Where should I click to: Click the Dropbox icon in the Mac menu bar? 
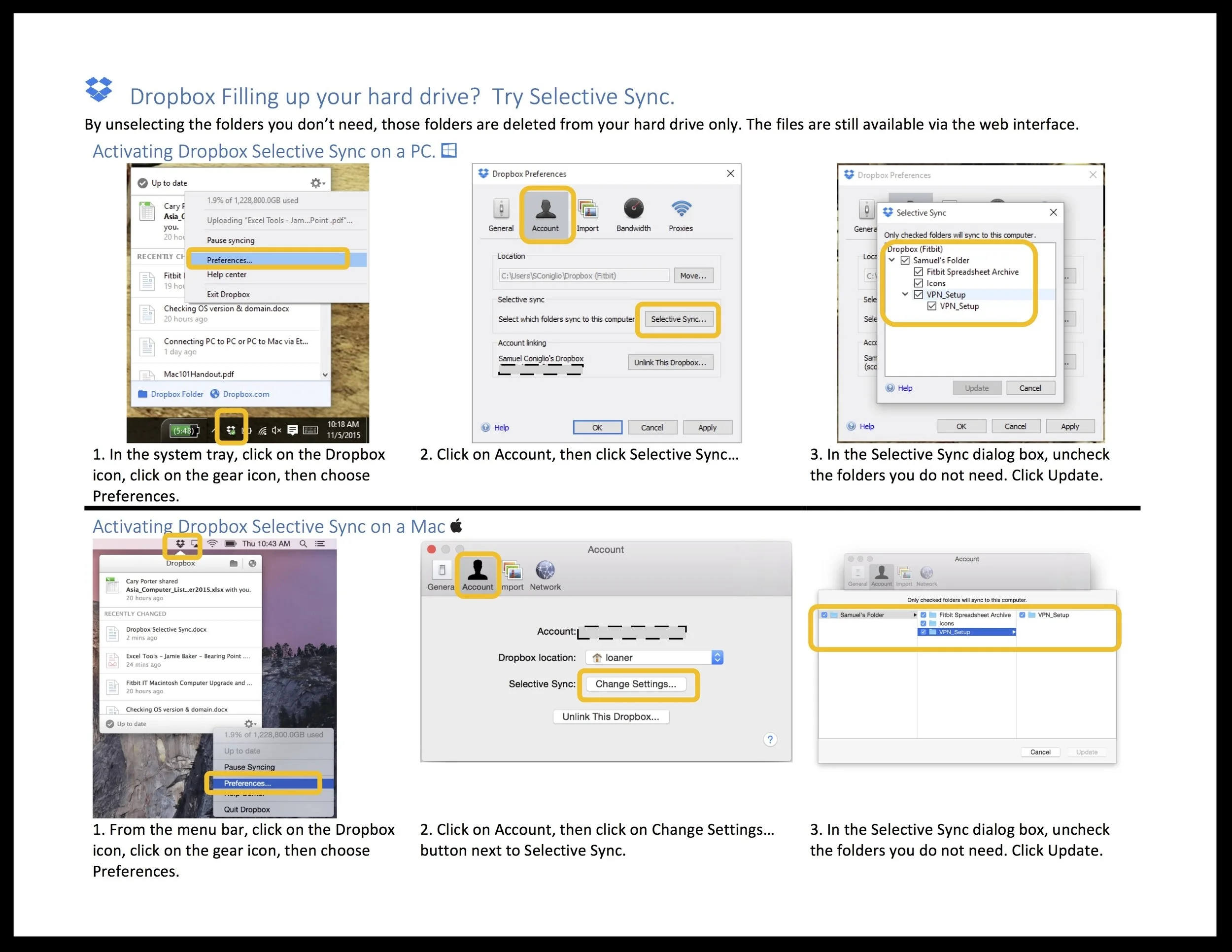click(x=180, y=544)
